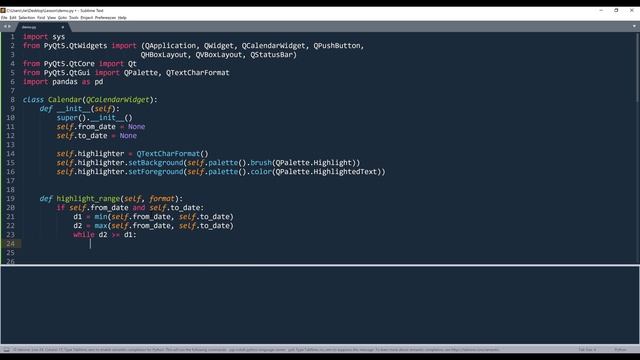The height and width of the screenshot is (360, 640).
Task: Click the word 'sys' on line 1
Action: (58, 37)
